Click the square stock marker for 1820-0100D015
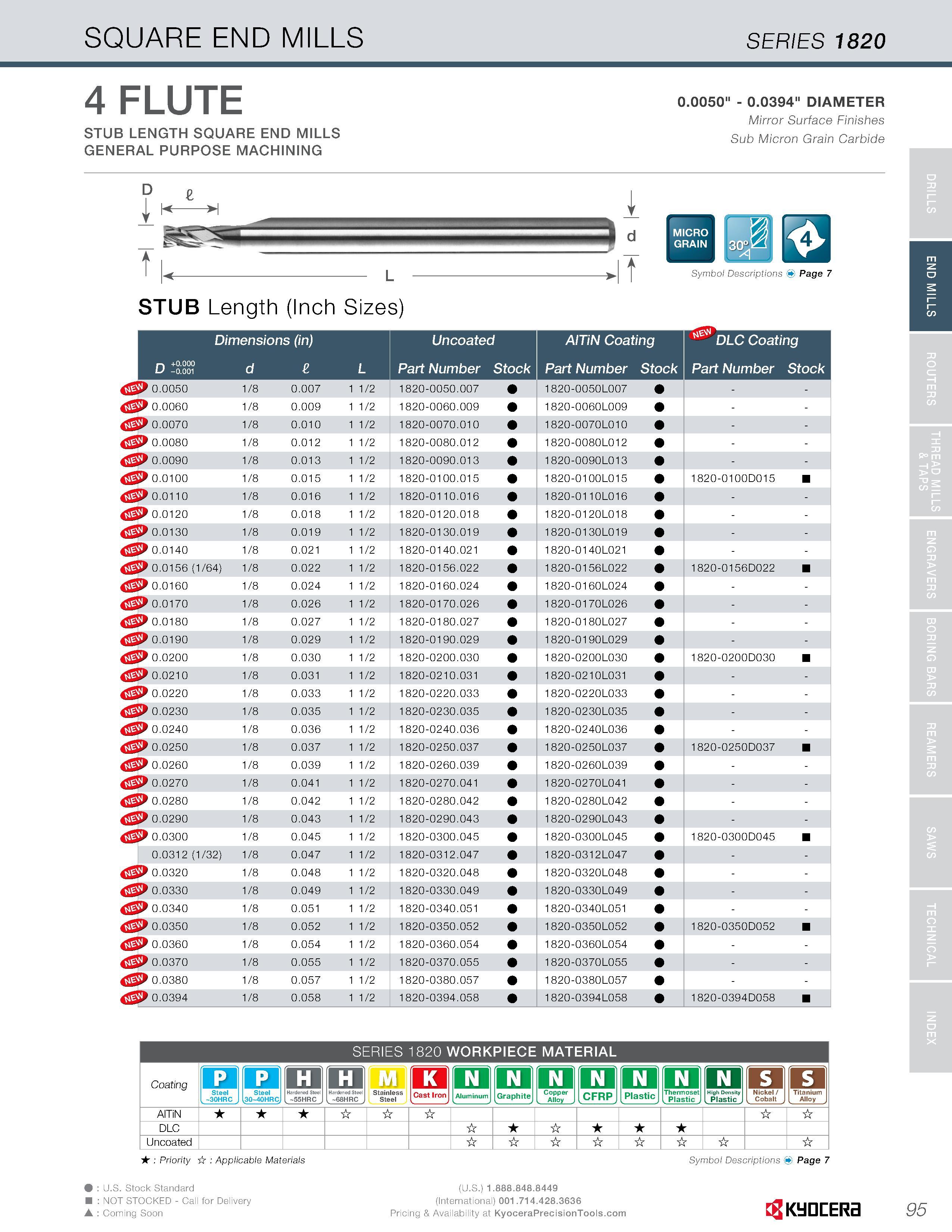Screen dimensions: 952x1232 [x=806, y=478]
